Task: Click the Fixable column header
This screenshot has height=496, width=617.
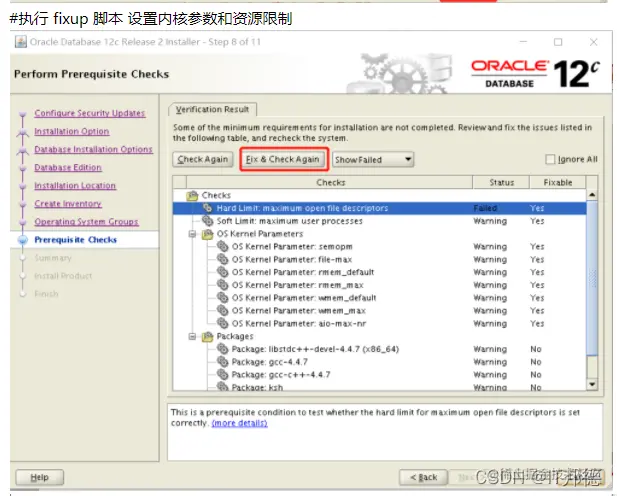Action: coord(558,182)
